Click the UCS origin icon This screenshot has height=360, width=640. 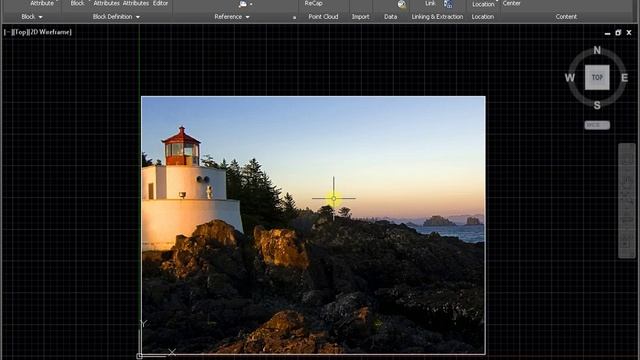click(x=139, y=356)
